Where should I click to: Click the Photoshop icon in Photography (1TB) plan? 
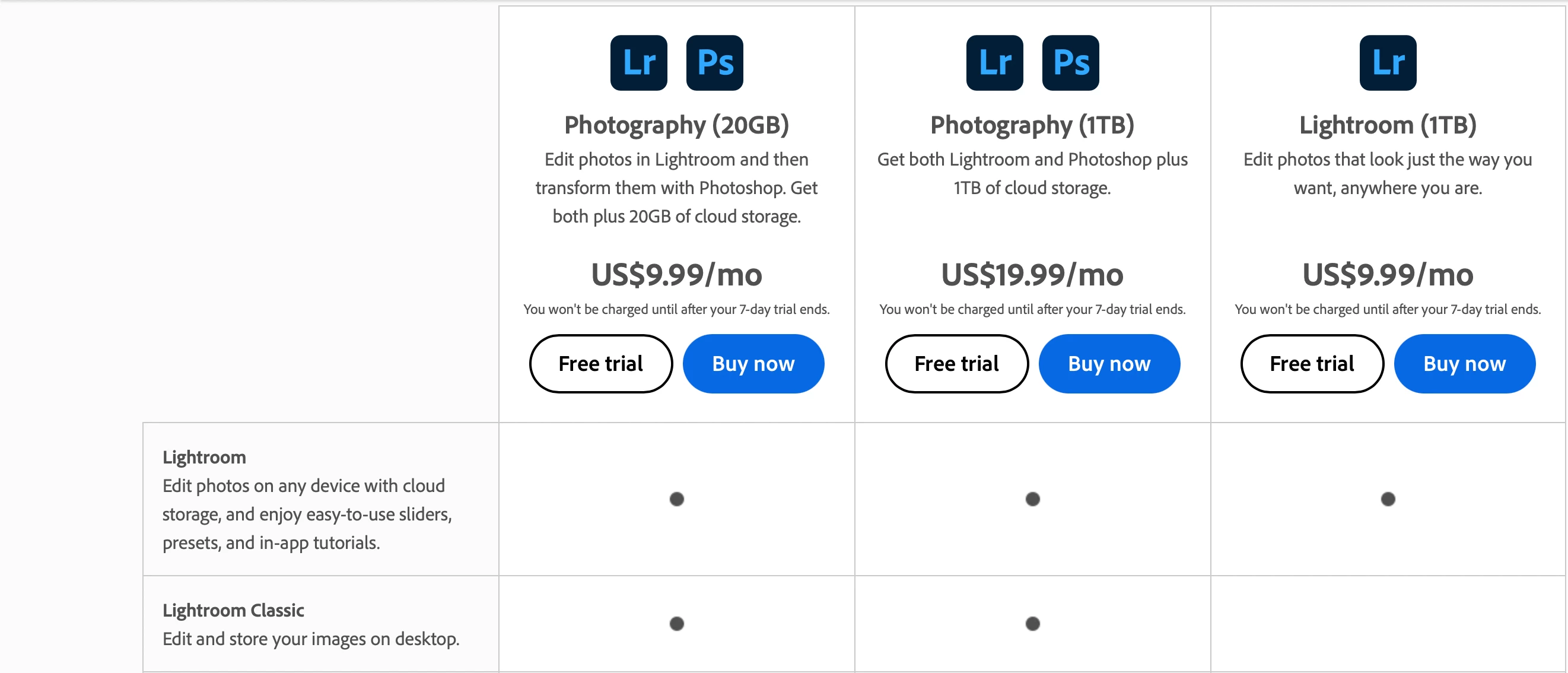tap(1071, 63)
